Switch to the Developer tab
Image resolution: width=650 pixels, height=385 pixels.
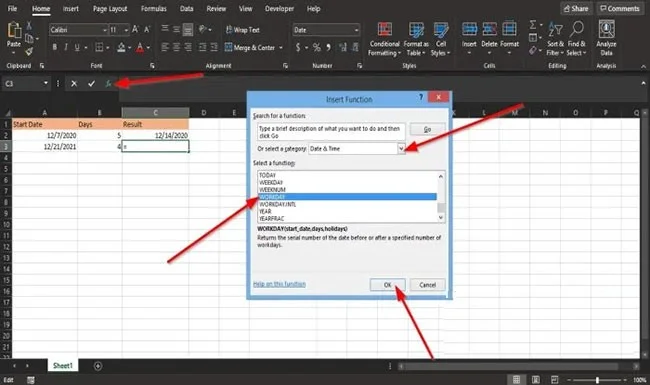279,9
